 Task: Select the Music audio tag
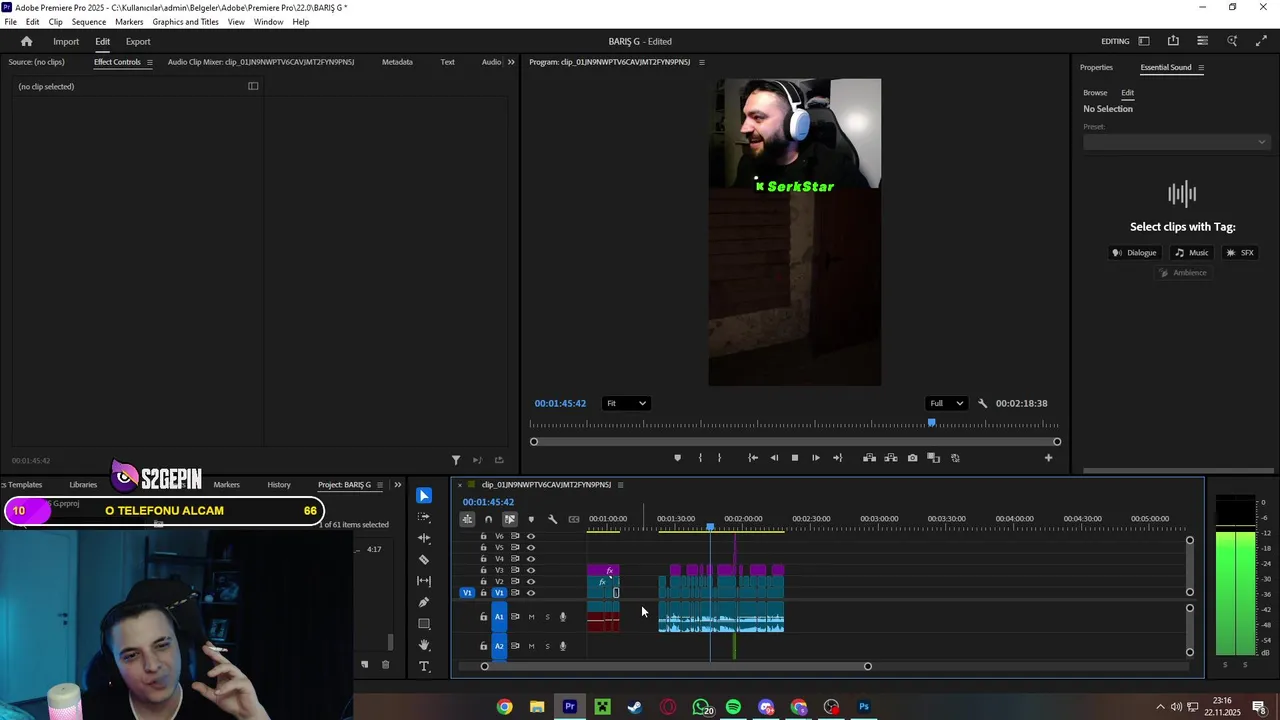[1192, 253]
